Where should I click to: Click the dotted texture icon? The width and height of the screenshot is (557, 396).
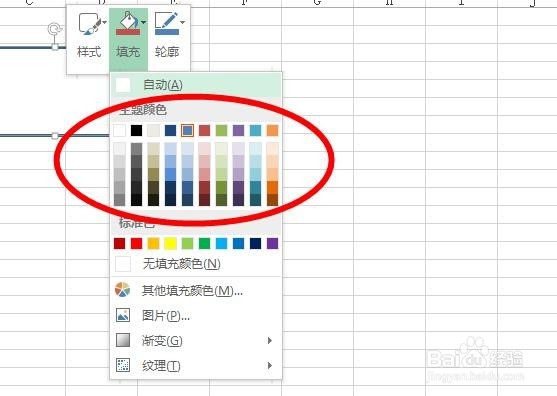(123, 365)
